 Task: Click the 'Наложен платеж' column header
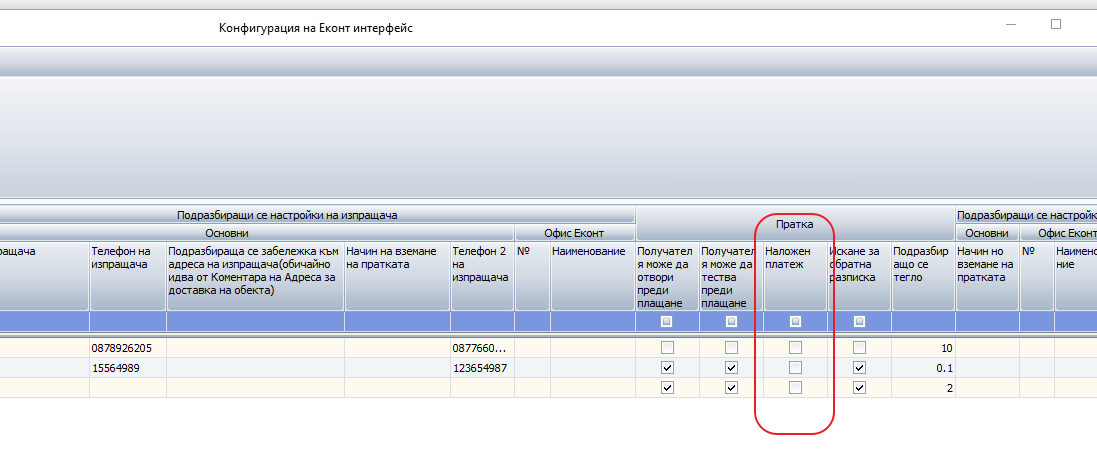click(x=795, y=276)
